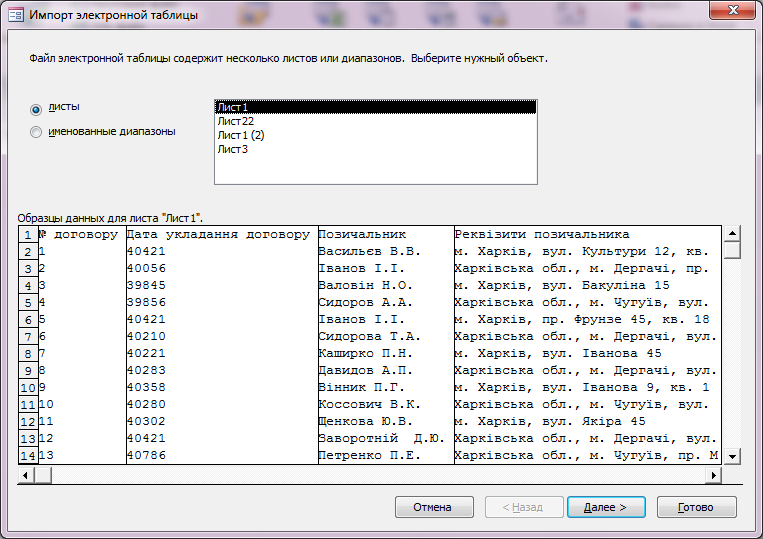Click header cell 'Дата укладання договору'
763x539 pixels.
(x=222, y=234)
